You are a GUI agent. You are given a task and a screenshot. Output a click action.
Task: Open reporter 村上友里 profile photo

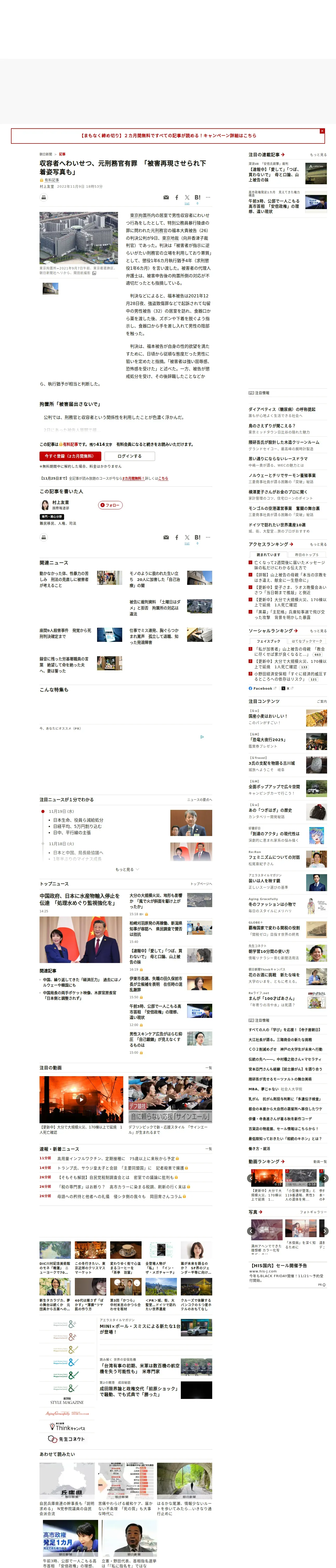pos(44,505)
